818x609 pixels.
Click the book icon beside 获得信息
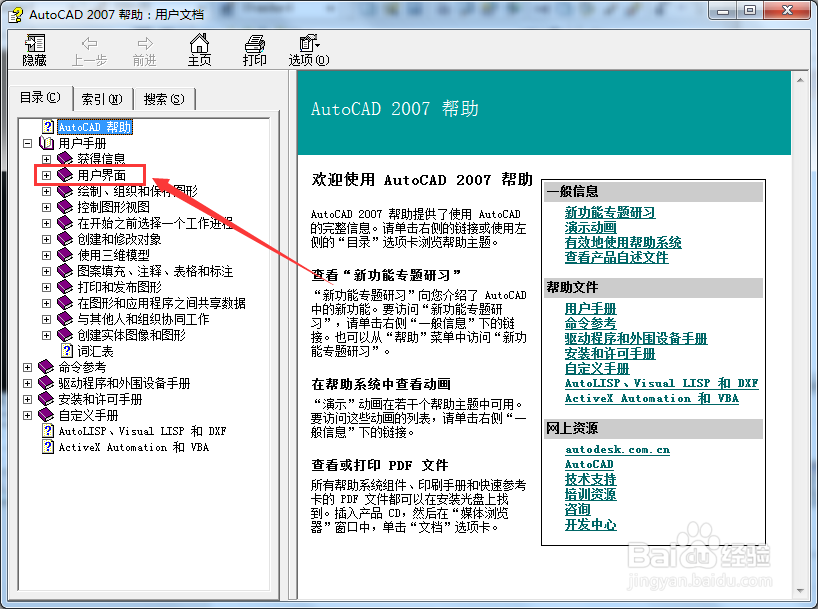65,159
